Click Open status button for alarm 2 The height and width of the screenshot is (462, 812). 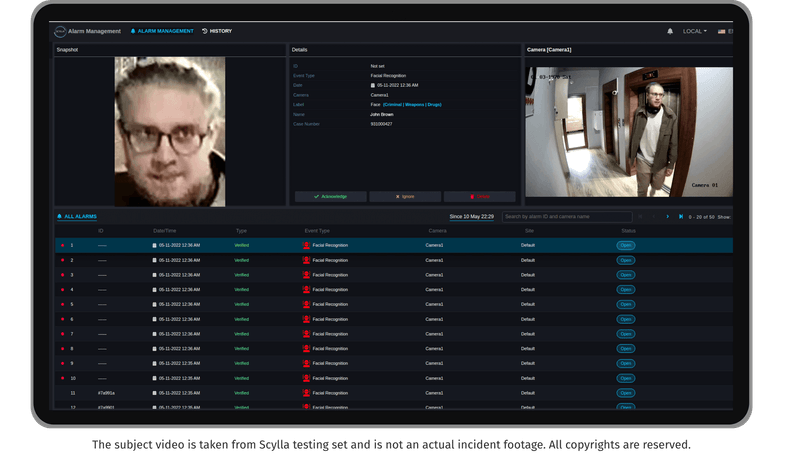[x=626, y=261]
